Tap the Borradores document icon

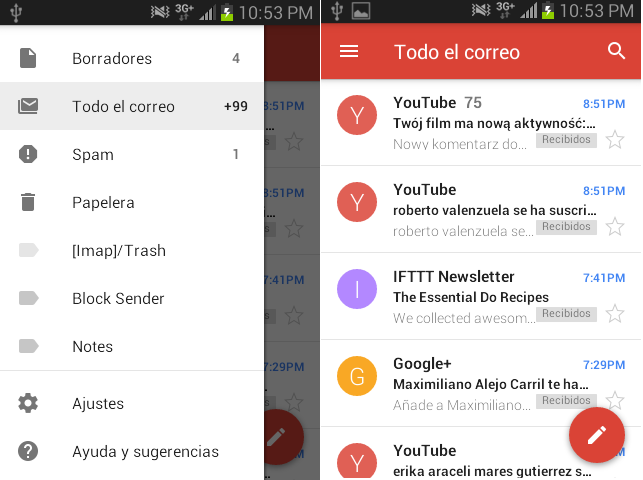point(28,58)
